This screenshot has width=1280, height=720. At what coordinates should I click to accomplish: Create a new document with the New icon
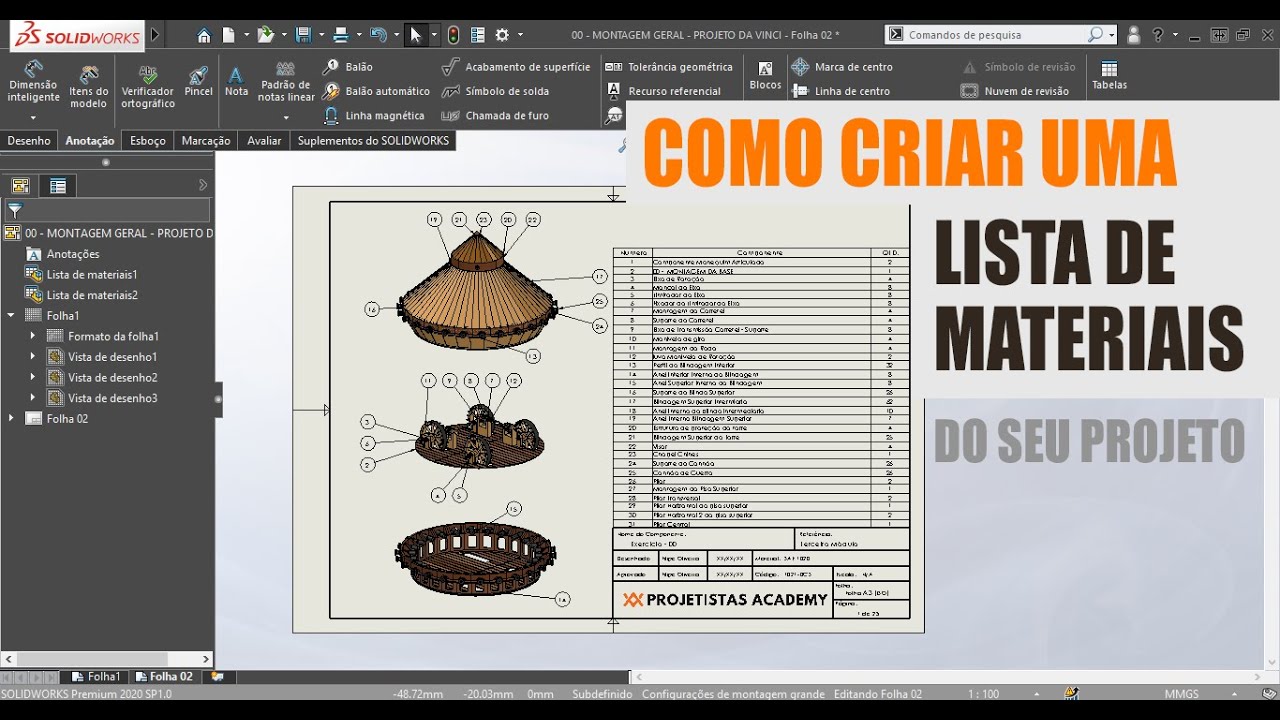tap(228, 35)
